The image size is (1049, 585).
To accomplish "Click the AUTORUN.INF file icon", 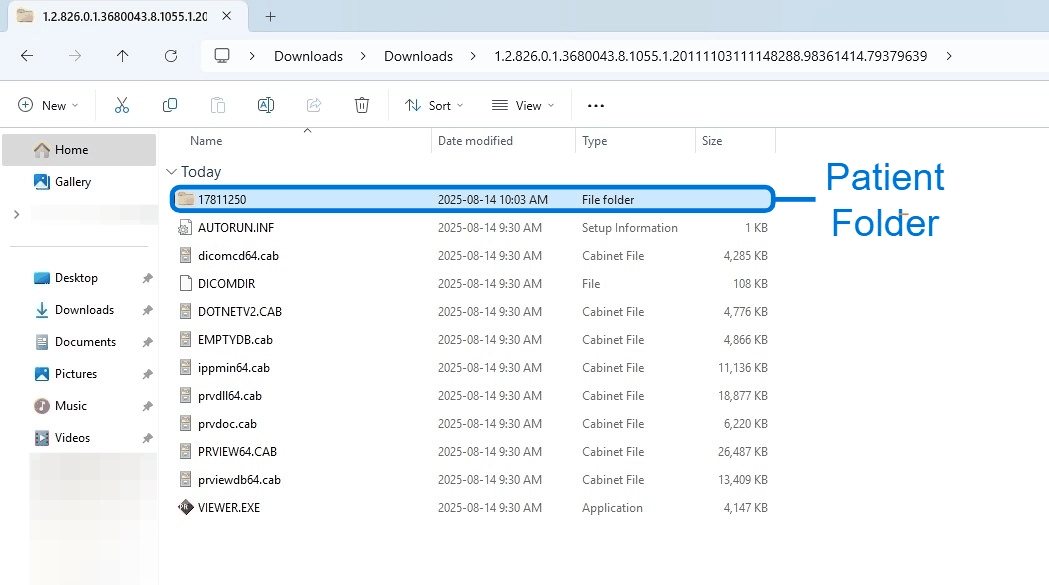I will pos(185,228).
